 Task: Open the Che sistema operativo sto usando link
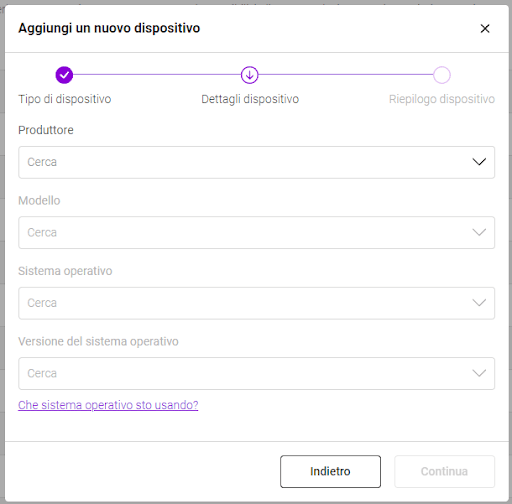108,405
